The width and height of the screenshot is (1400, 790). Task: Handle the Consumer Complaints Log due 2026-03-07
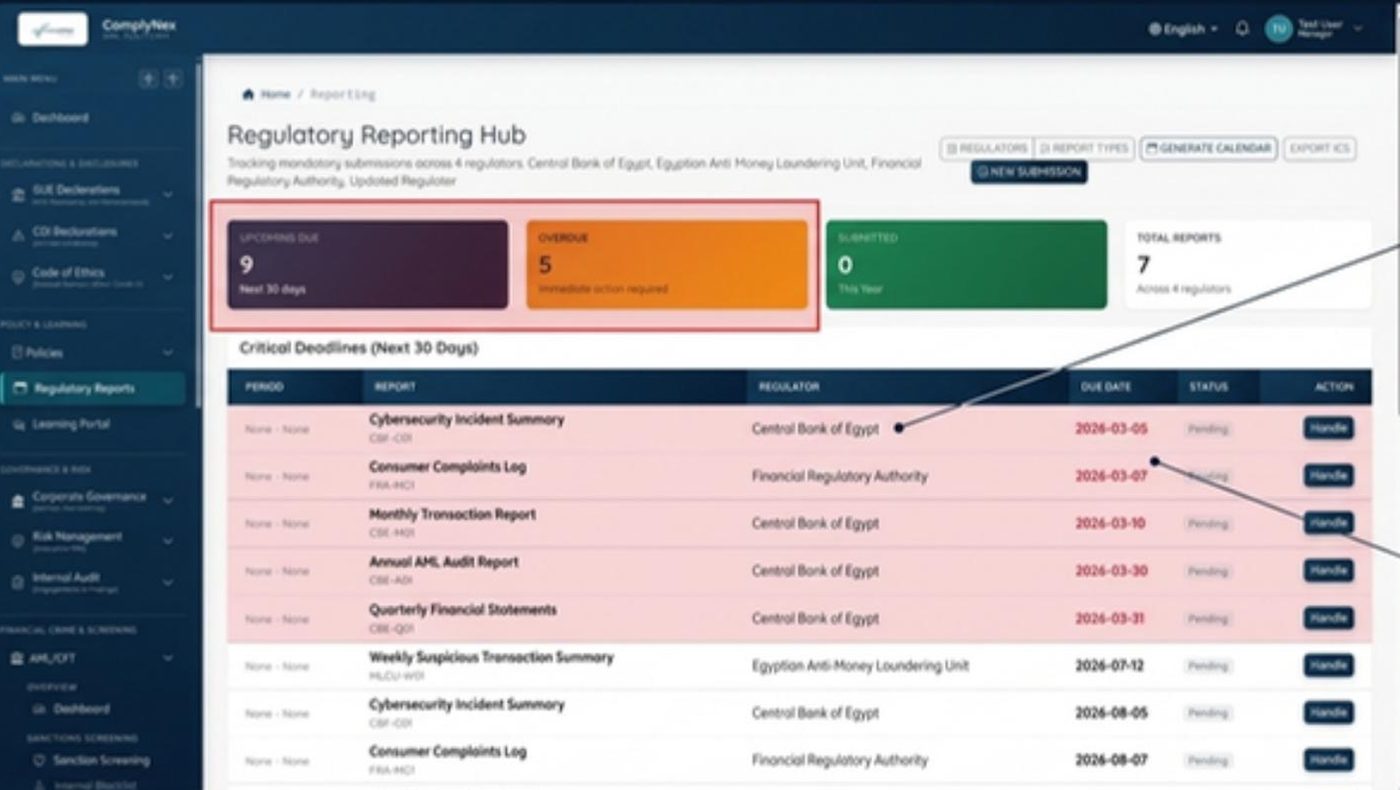[x=1328, y=475]
